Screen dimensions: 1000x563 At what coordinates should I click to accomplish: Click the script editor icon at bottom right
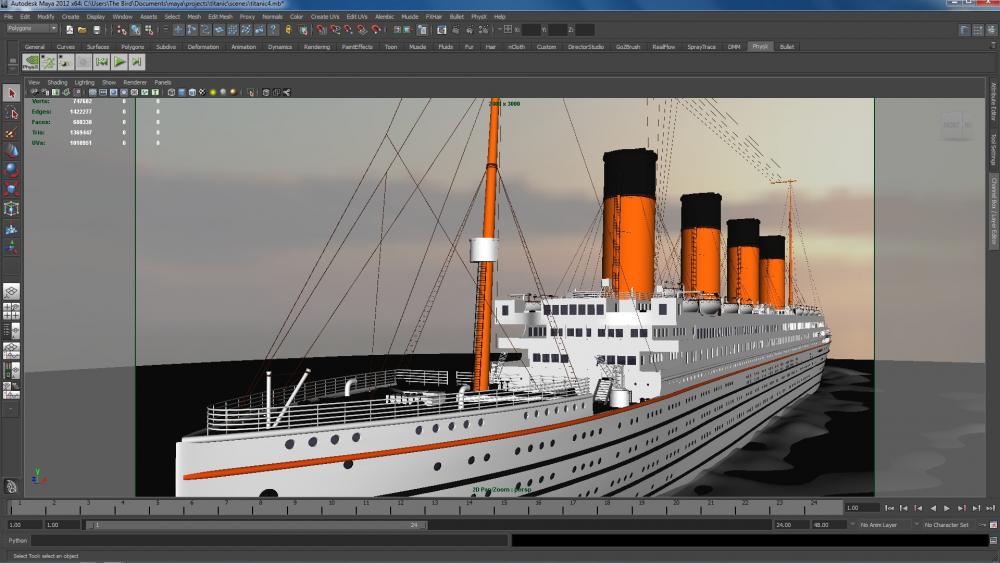pyautogui.click(x=991, y=540)
